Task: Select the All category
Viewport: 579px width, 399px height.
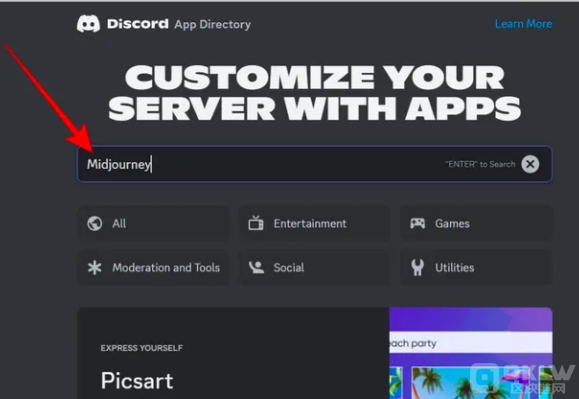Action: point(153,224)
